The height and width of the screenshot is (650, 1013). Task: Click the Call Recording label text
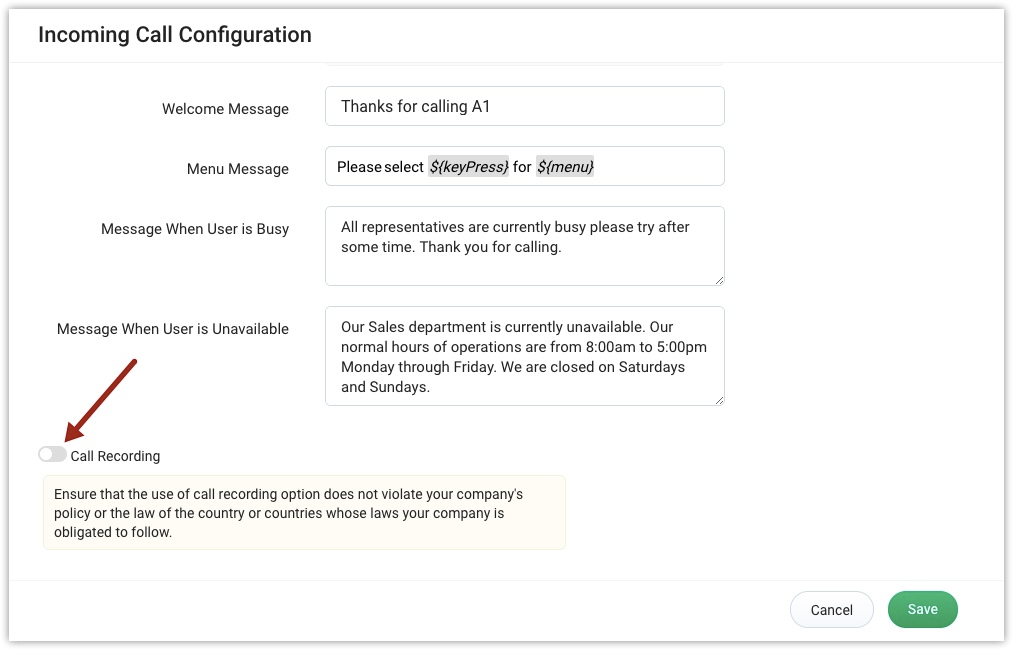click(115, 456)
